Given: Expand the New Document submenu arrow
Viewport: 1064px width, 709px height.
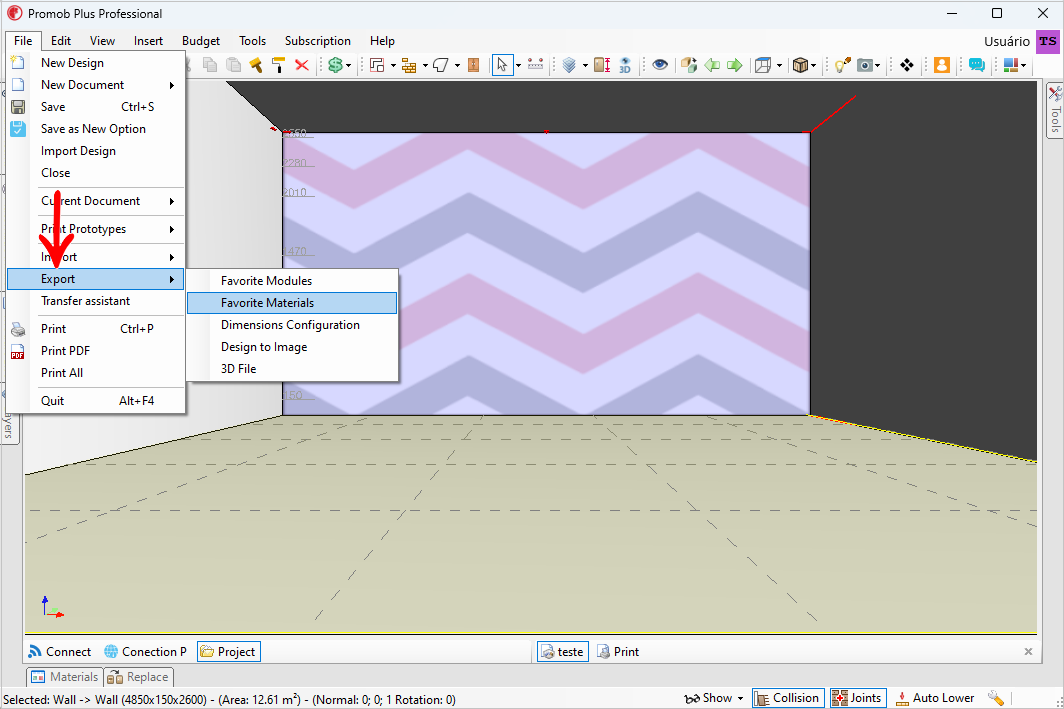Looking at the screenshot, I should coord(172,85).
